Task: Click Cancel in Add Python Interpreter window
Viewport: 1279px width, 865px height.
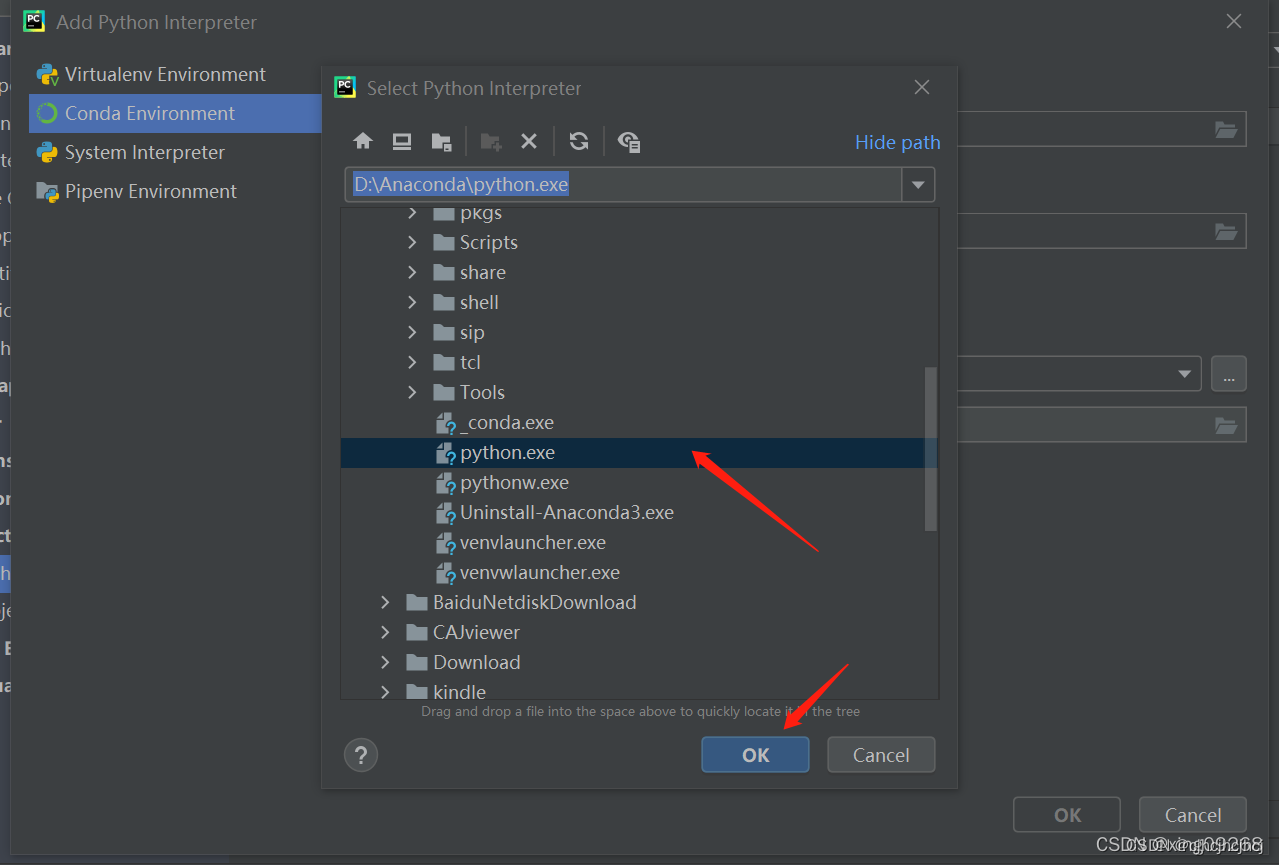Action: tap(1193, 815)
